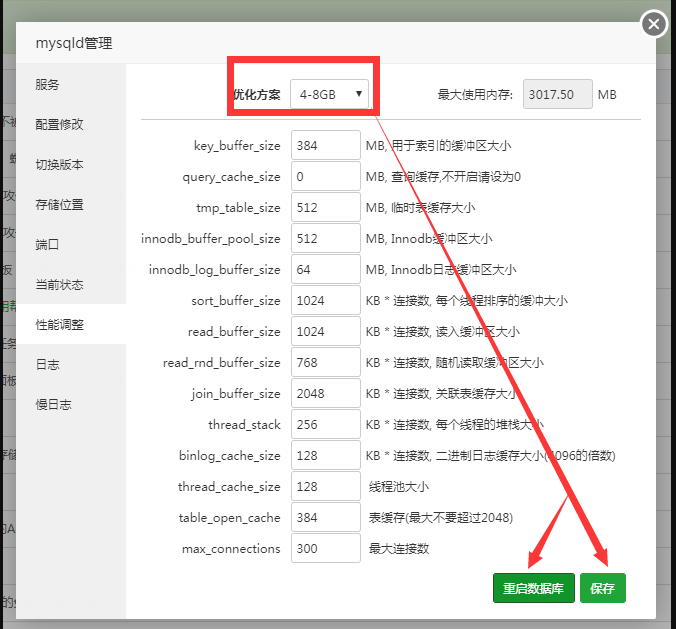
Task: Click the innodb_log_buffer_size field
Action: 325,269
